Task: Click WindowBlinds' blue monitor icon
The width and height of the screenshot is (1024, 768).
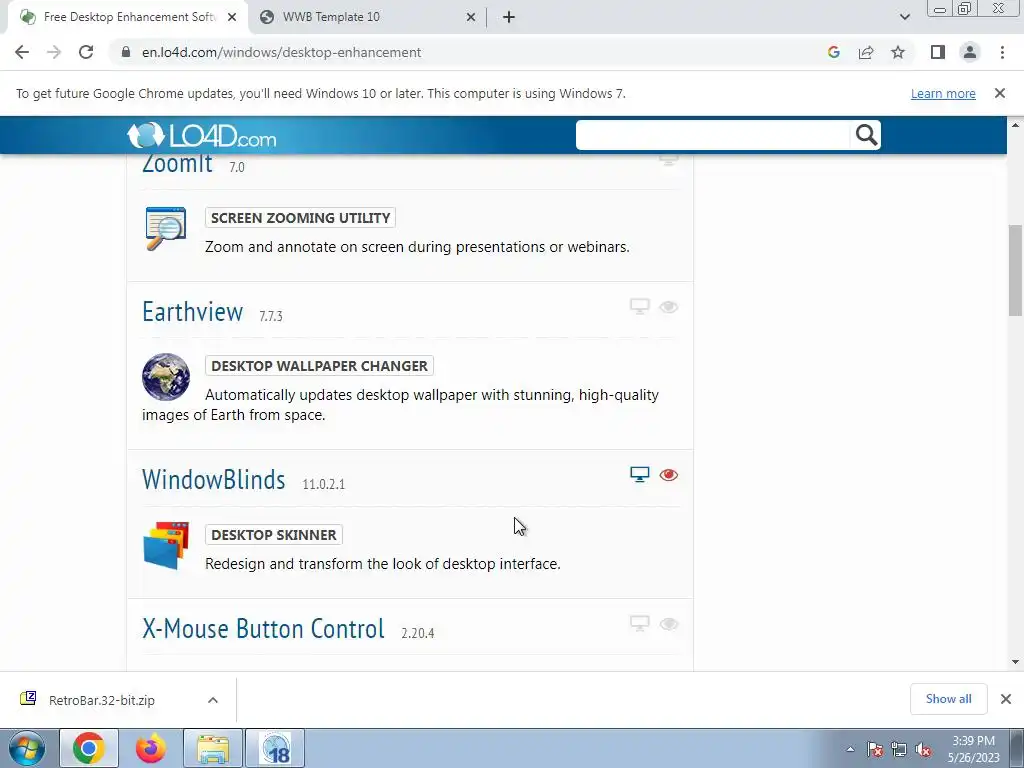Action: (x=639, y=474)
